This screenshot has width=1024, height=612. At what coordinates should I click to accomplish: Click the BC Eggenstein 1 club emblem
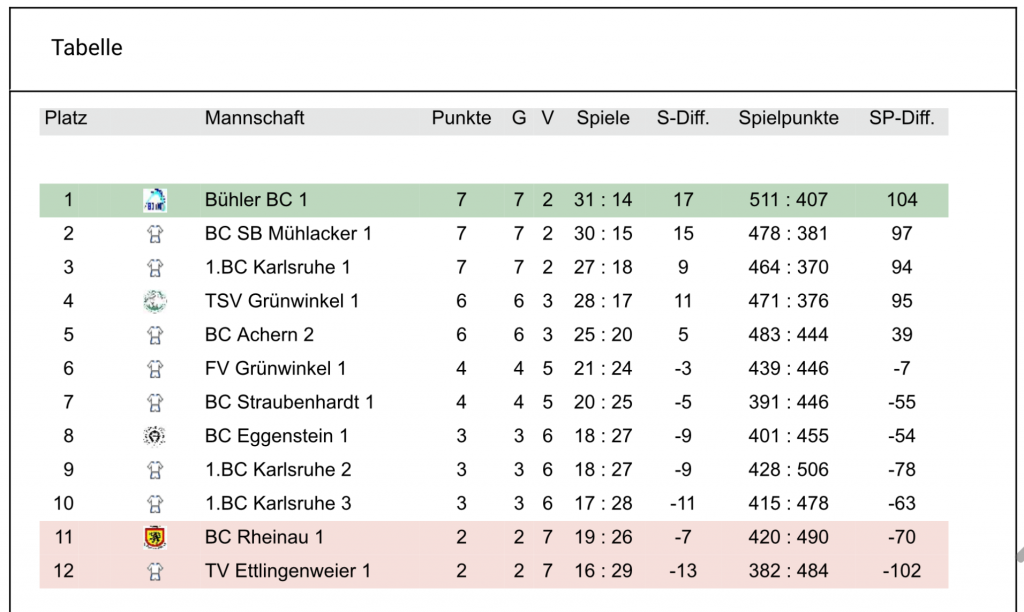[155, 436]
